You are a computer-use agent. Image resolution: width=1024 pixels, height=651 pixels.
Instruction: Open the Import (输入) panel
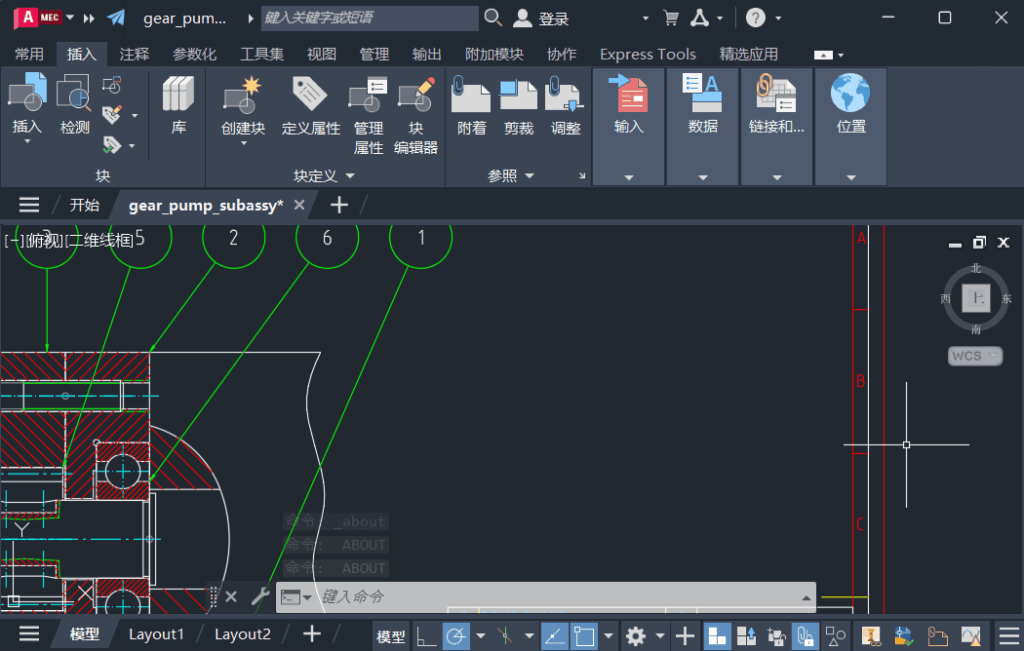pos(628,127)
